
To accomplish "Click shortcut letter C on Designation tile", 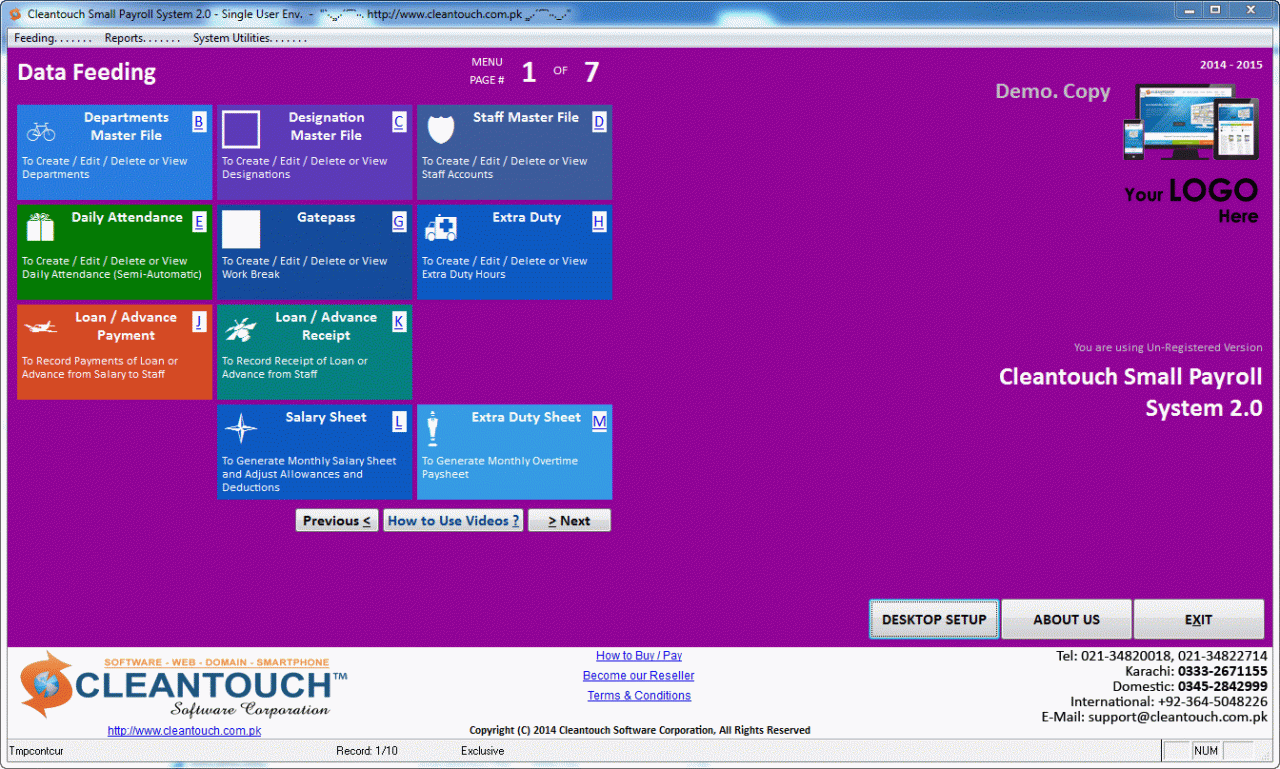I will pos(399,122).
